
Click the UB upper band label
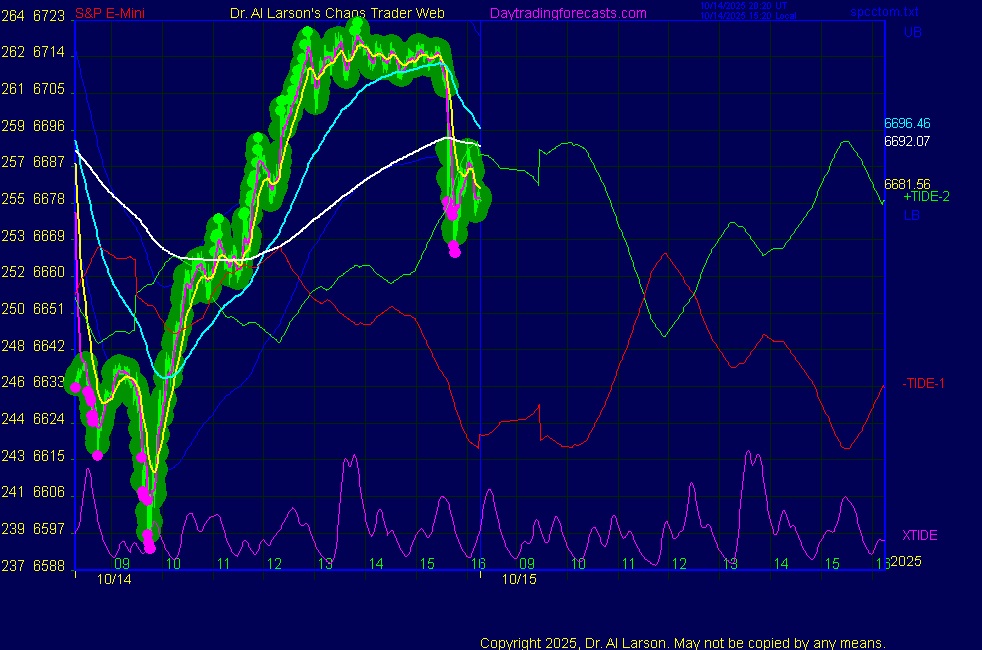912,33
